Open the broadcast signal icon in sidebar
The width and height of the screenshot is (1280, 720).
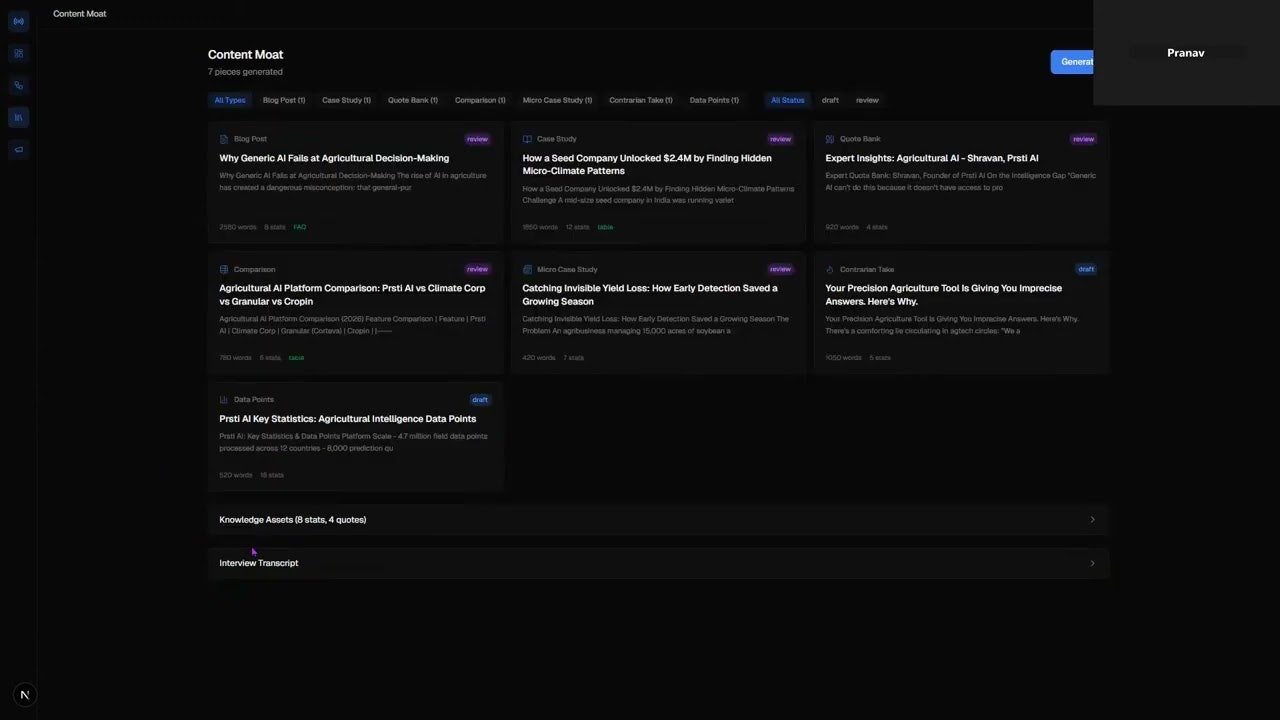[x=18, y=21]
